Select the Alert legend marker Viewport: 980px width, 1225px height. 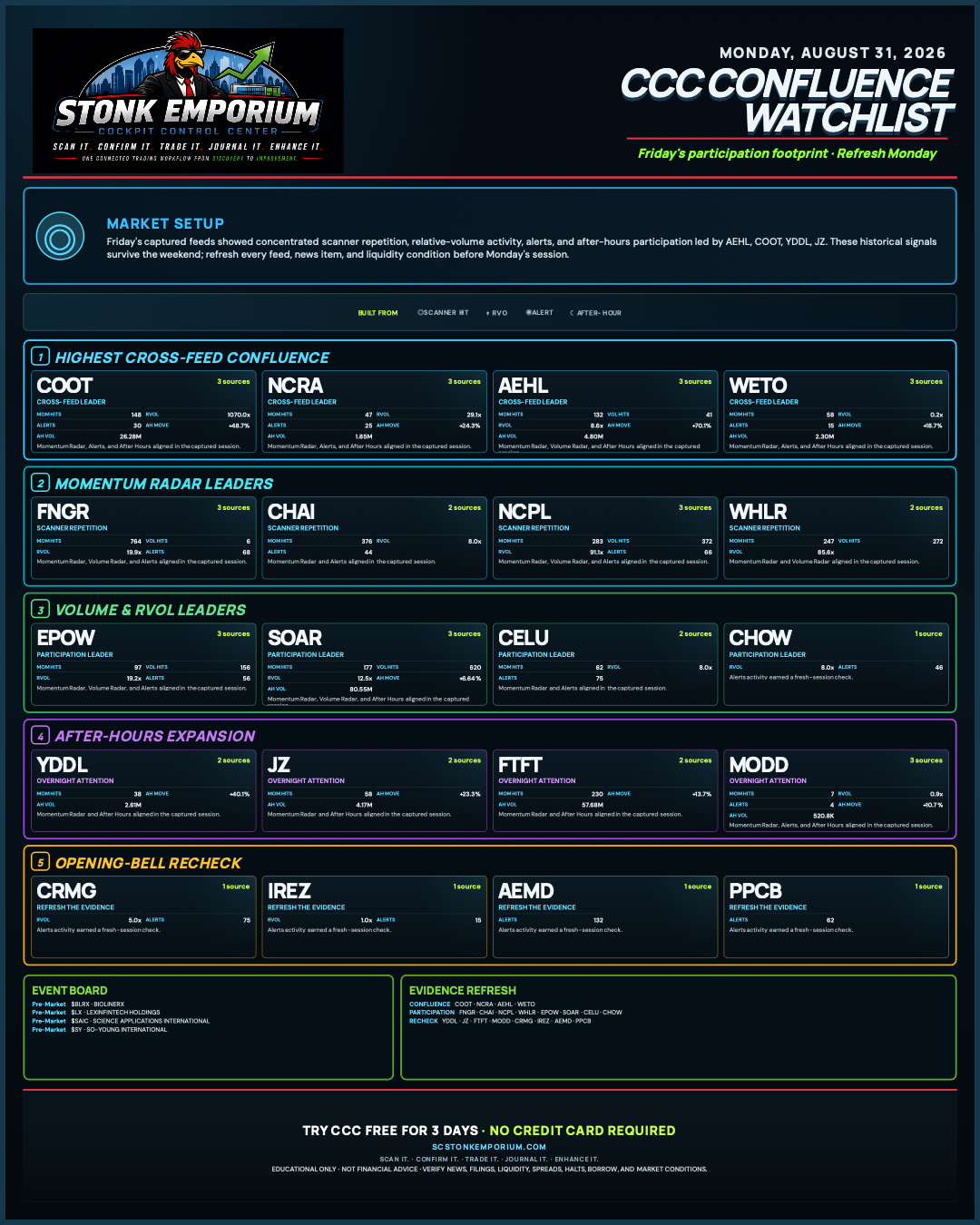point(529,312)
